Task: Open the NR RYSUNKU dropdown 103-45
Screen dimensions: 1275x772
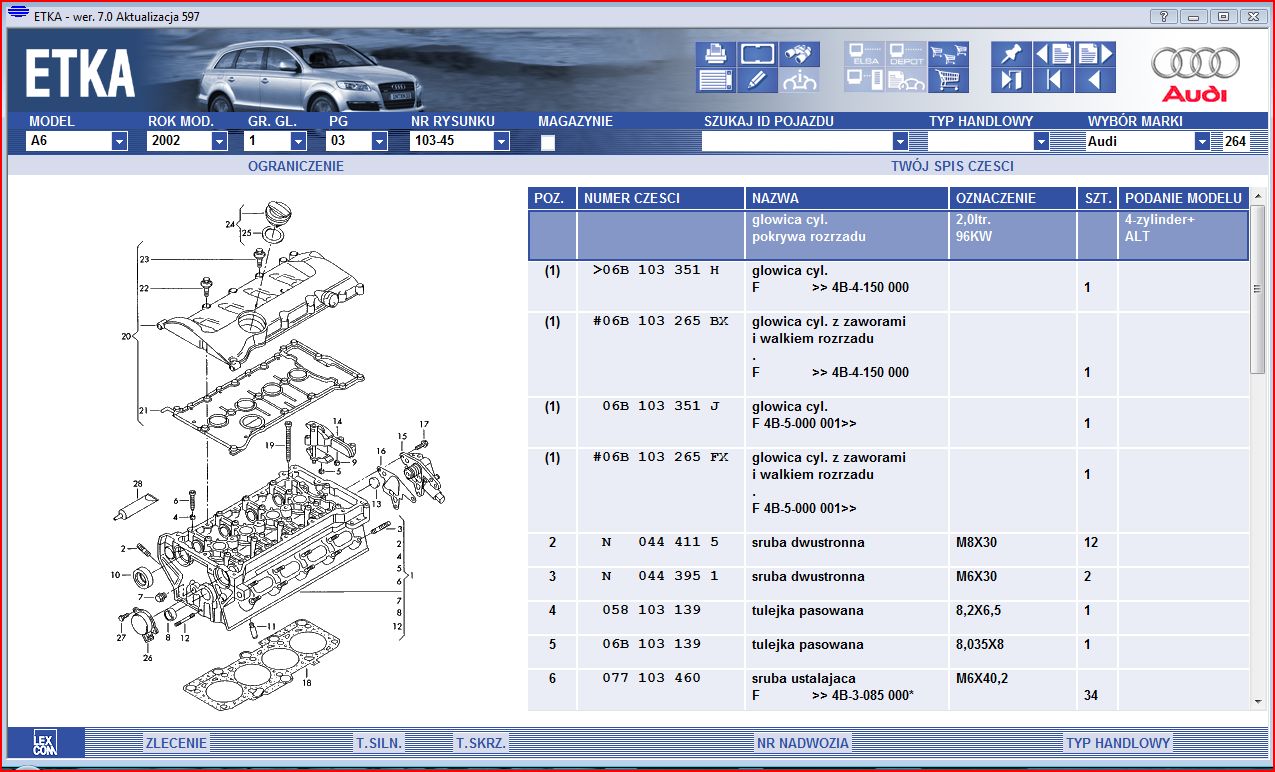Action: 501,142
